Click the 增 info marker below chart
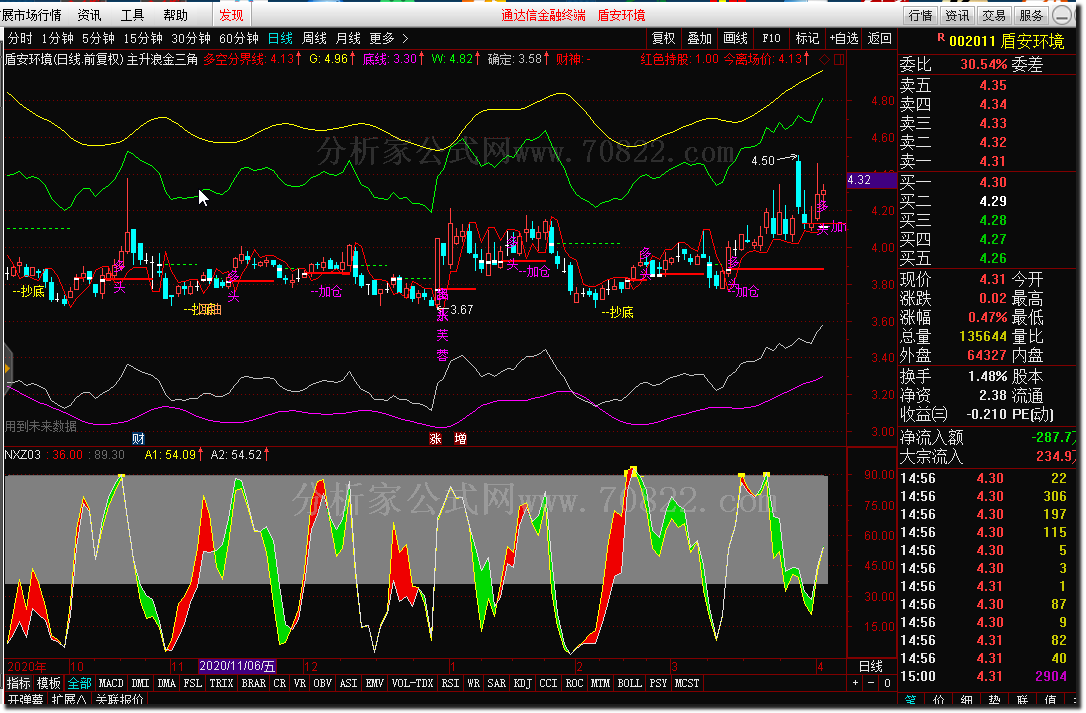This screenshot has height=713, width=1086. (x=460, y=438)
